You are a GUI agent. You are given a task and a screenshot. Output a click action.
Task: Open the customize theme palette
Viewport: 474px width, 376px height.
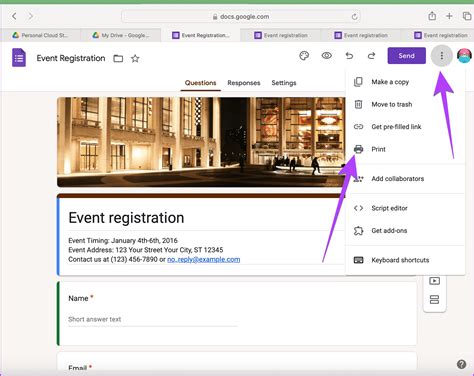(304, 56)
